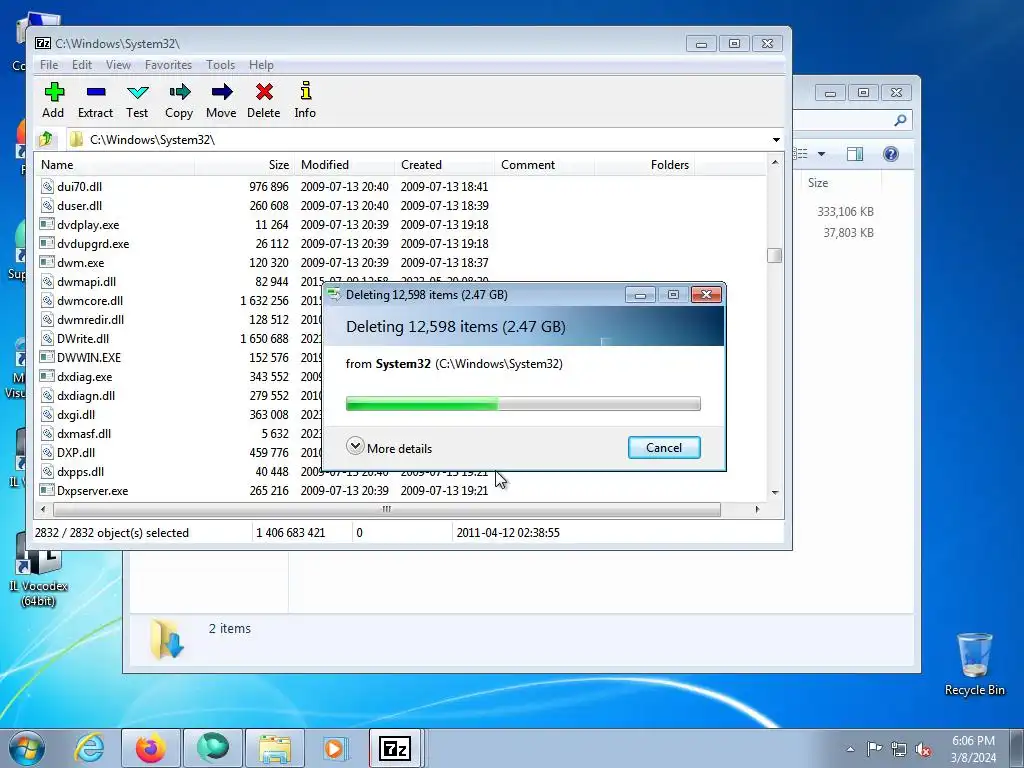
Task: Select dxmasf.dll in file list
Action: point(84,434)
